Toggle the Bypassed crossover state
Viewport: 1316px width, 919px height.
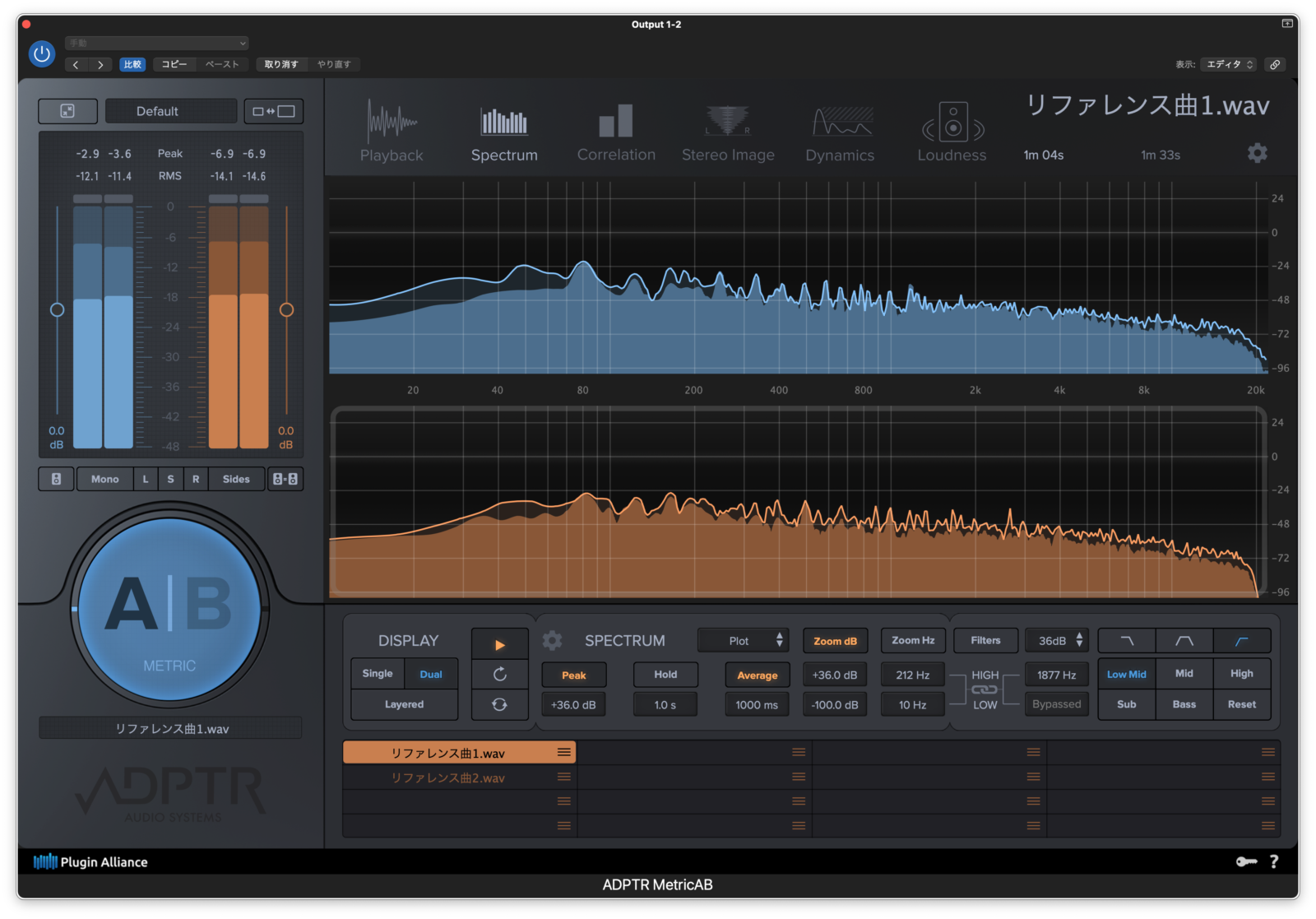click(x=1057, y=703)
